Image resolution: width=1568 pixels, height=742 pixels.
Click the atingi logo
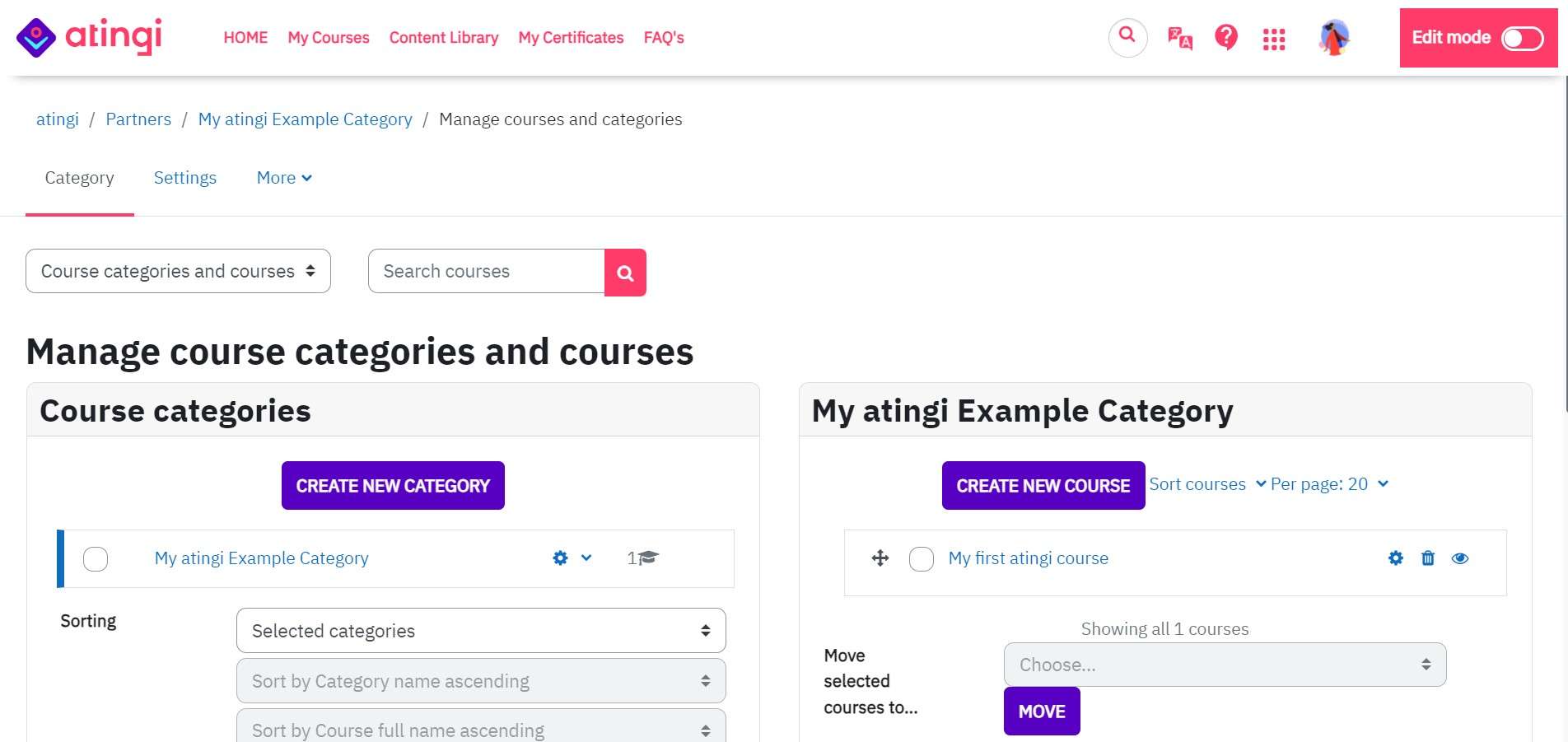click(x=89, y=37)
